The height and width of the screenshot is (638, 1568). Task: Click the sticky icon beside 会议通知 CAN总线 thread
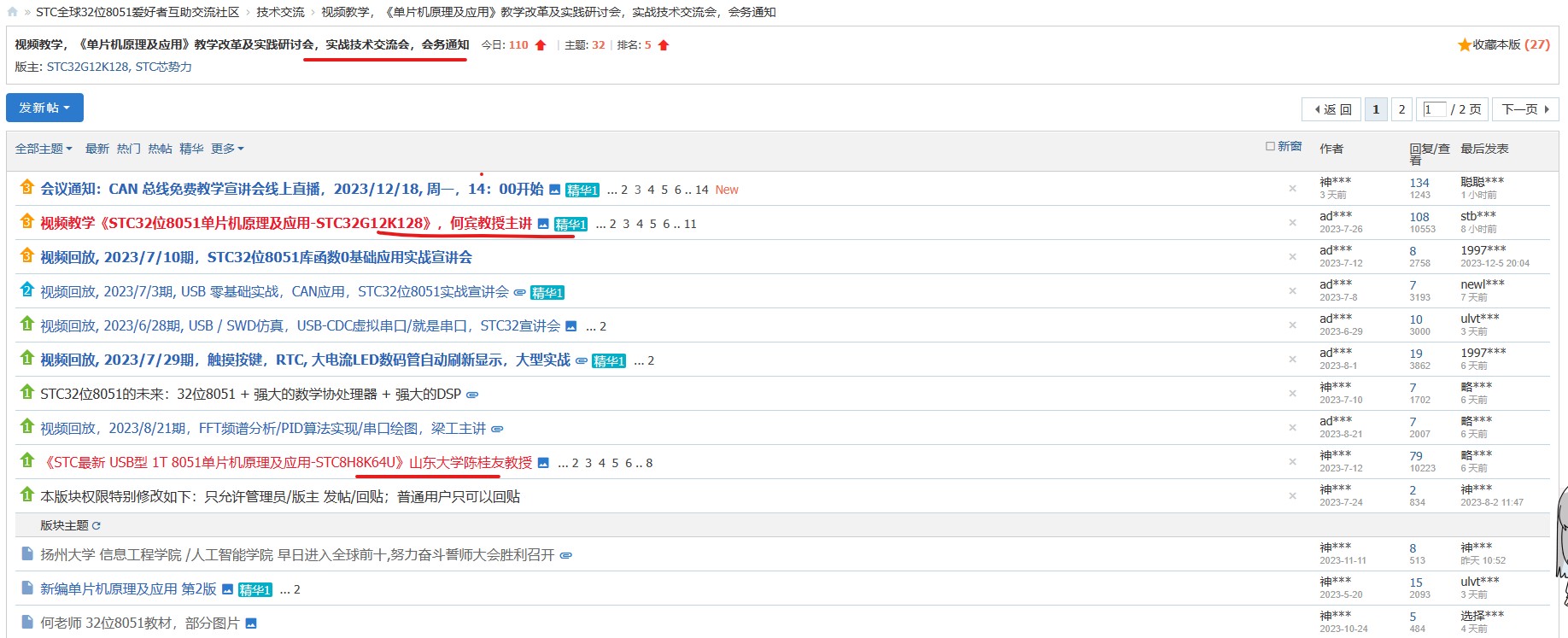[26, 187]
